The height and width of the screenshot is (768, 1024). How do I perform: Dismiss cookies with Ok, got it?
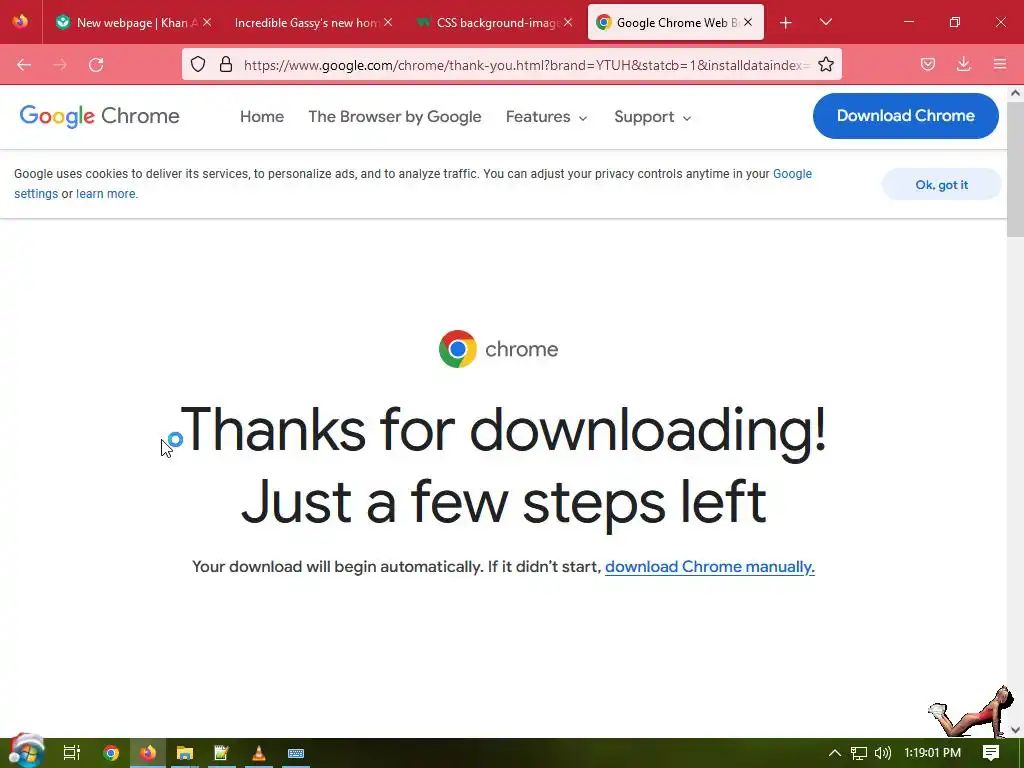point(941,185)
